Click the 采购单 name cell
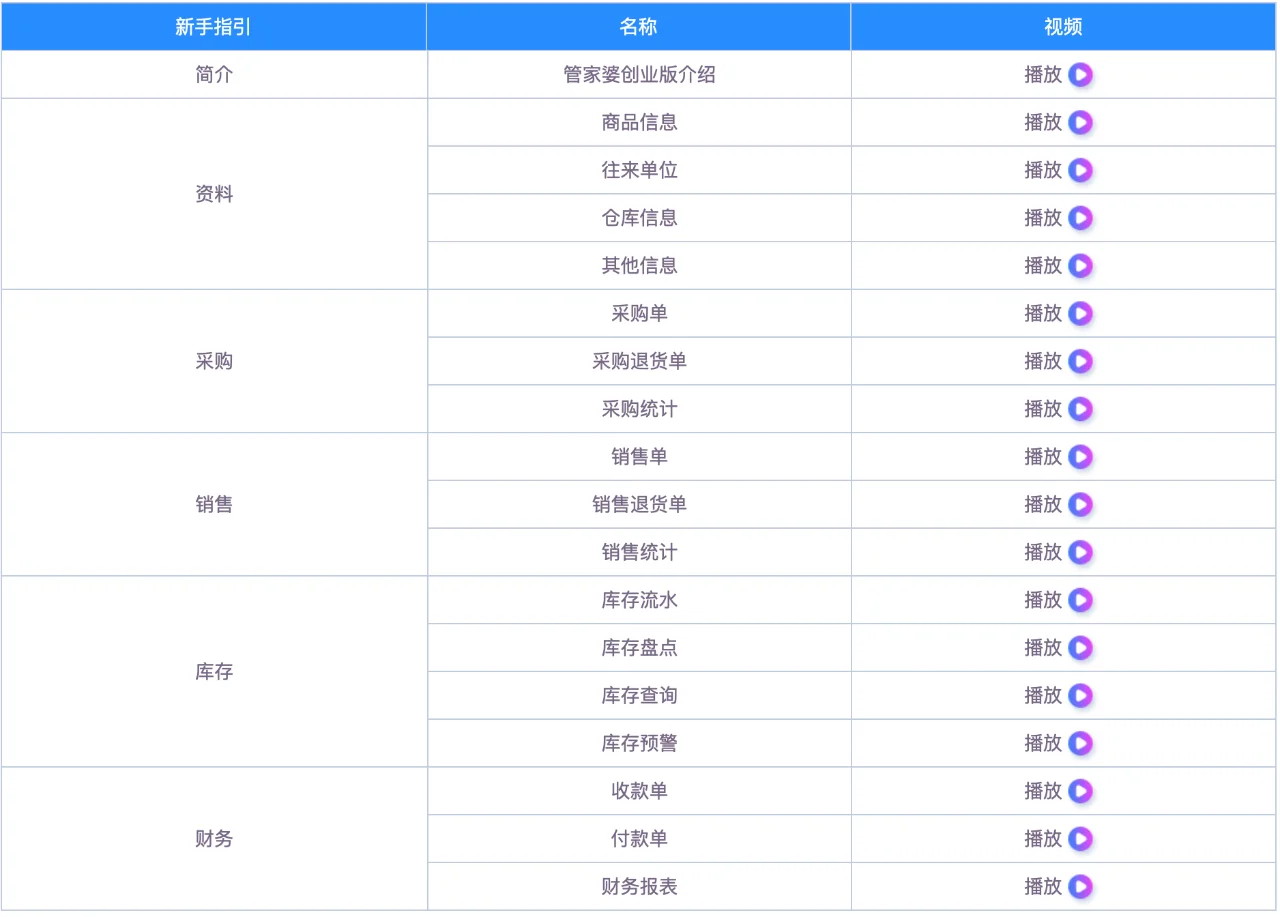Image resolution: width=1280 pixels, height=917 pixels. click(639, 313)
